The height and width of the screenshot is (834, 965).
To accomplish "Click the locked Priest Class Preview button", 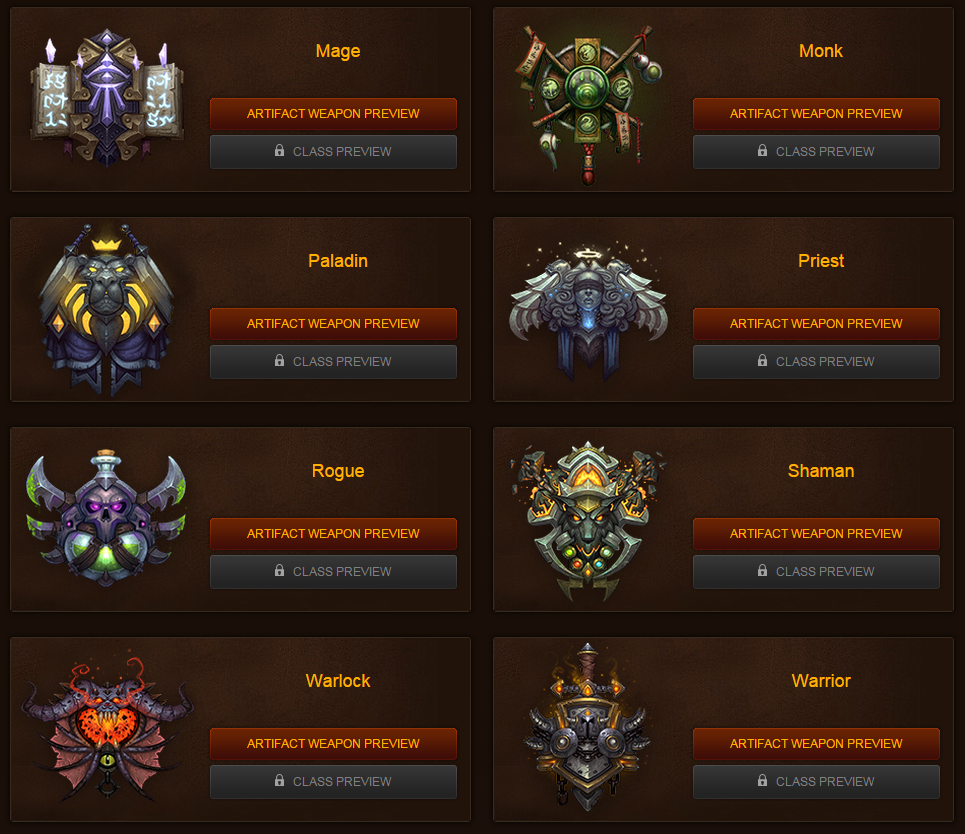I will click(816, 361).
